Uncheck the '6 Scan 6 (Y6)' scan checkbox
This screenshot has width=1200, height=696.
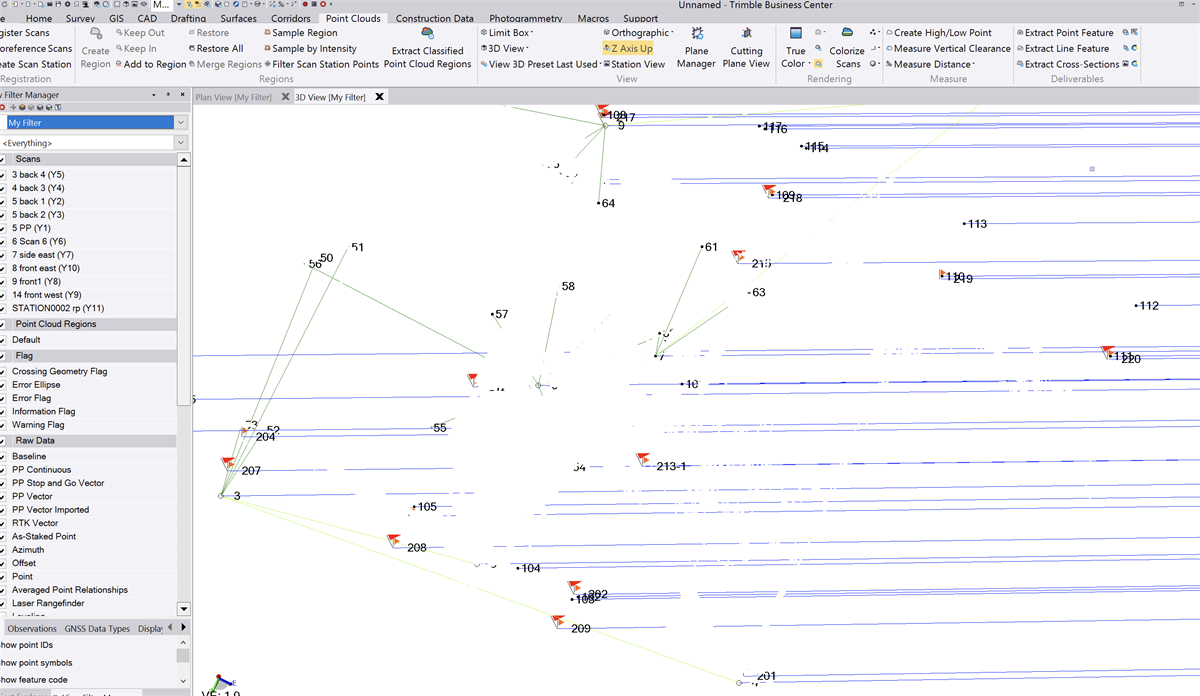[3, 242]
